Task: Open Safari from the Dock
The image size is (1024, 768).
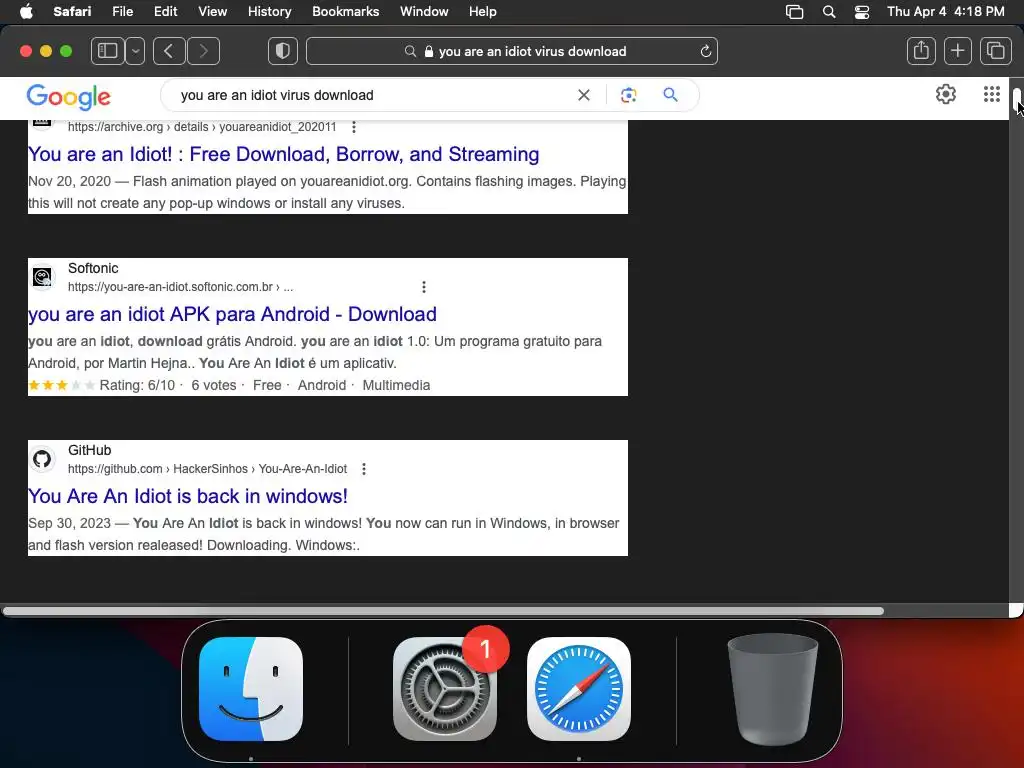Action: pyautogui.click(x=579, y=689)
